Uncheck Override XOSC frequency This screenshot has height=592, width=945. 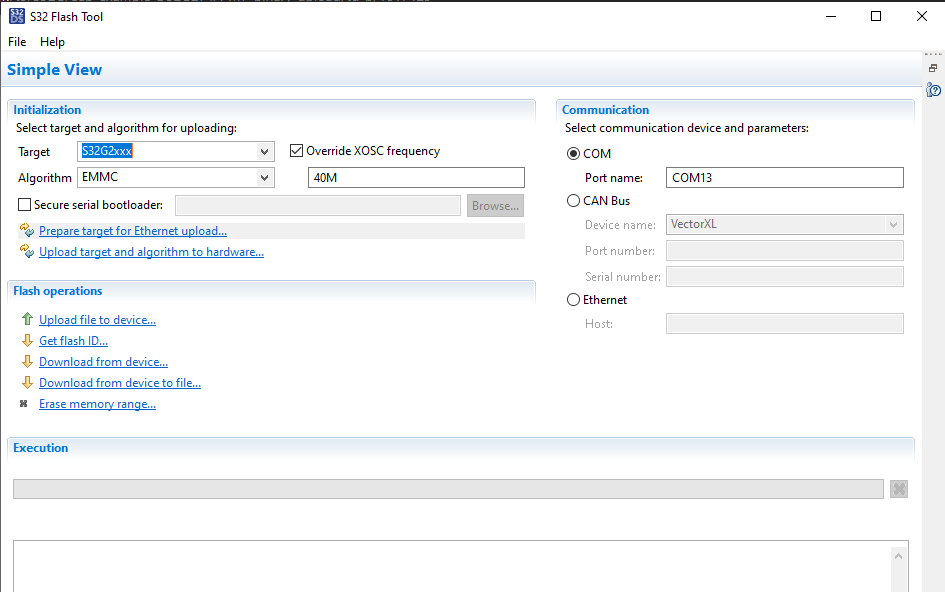pos(296,150)
